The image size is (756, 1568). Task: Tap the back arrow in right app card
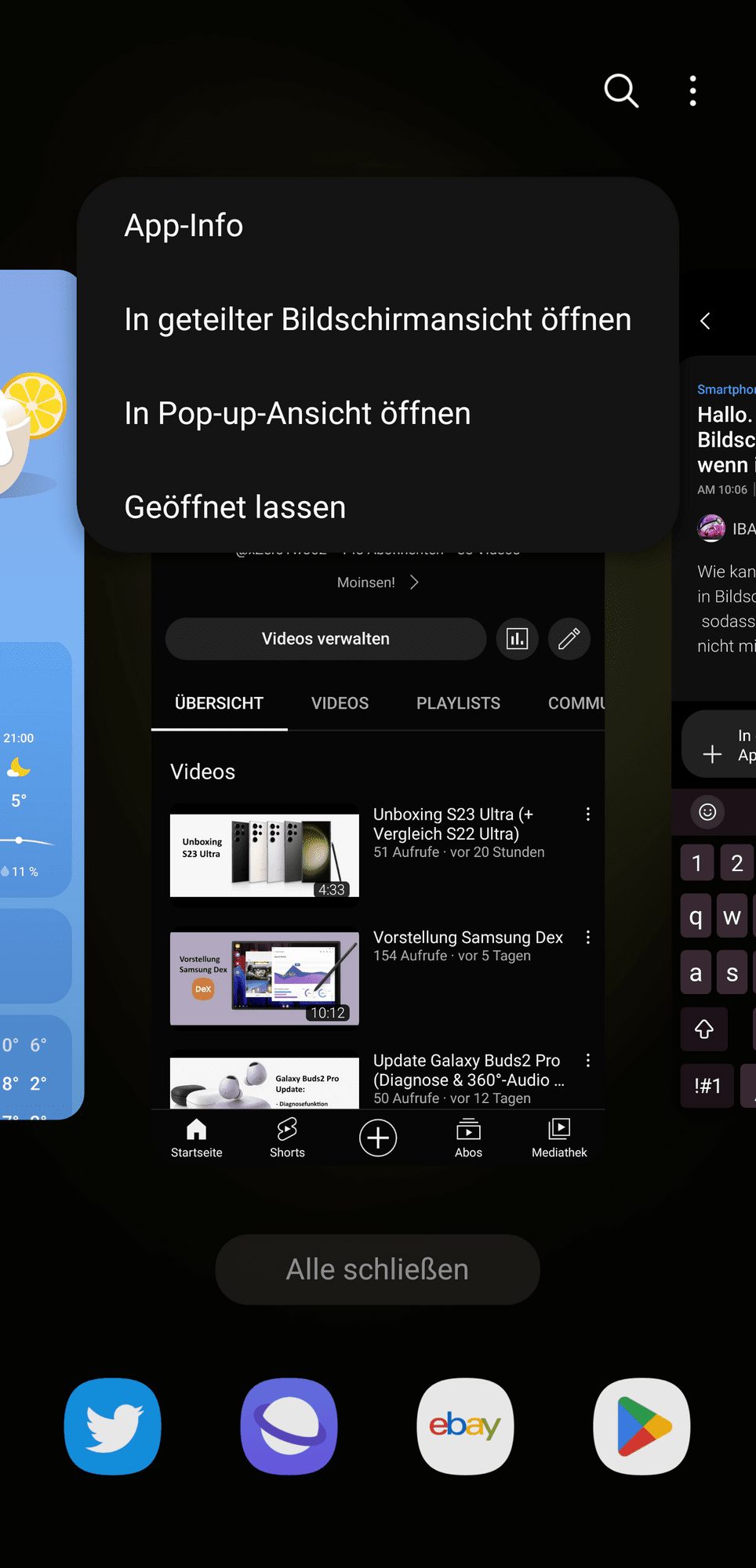705,321
